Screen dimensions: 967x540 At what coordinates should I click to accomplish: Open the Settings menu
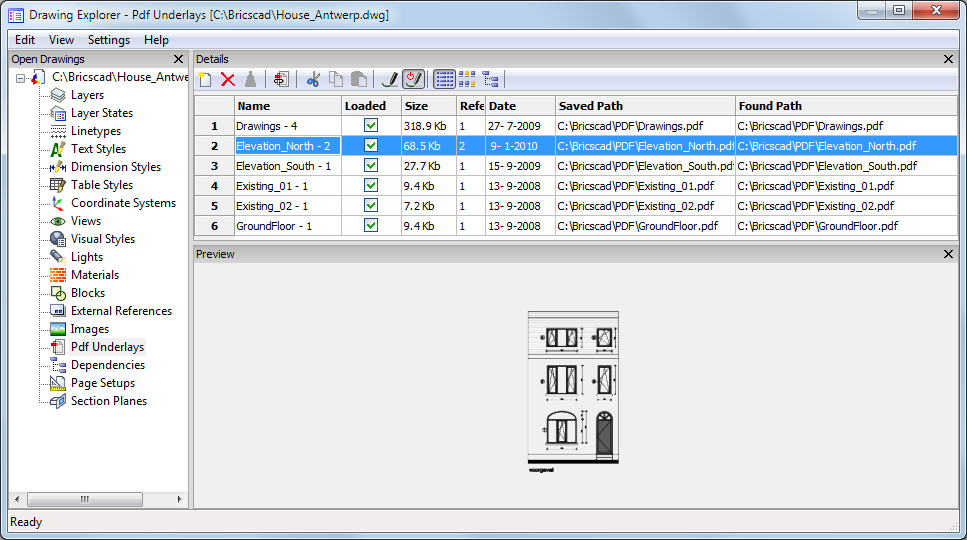[109, 39]
